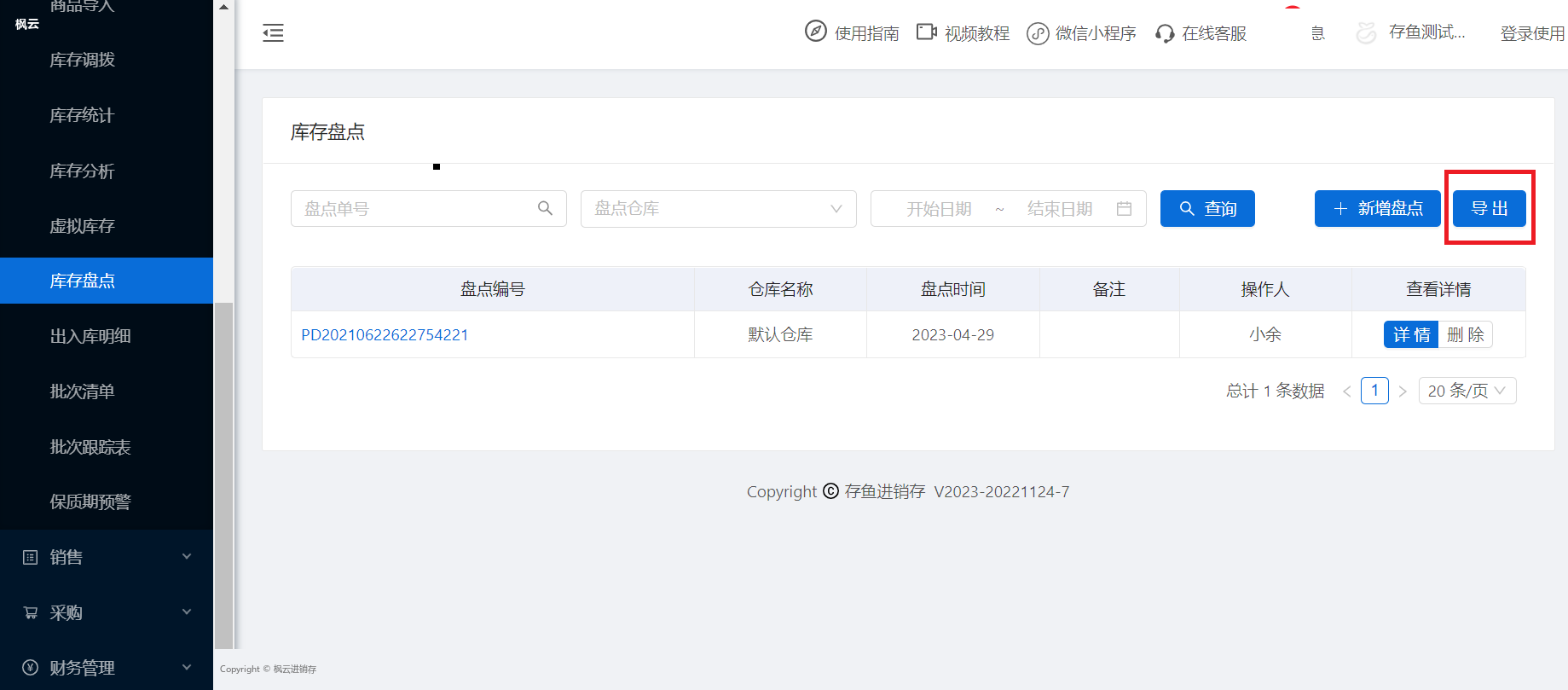
Task: Select 库存盘点 in the sidebar
Action: click(107, 281)
